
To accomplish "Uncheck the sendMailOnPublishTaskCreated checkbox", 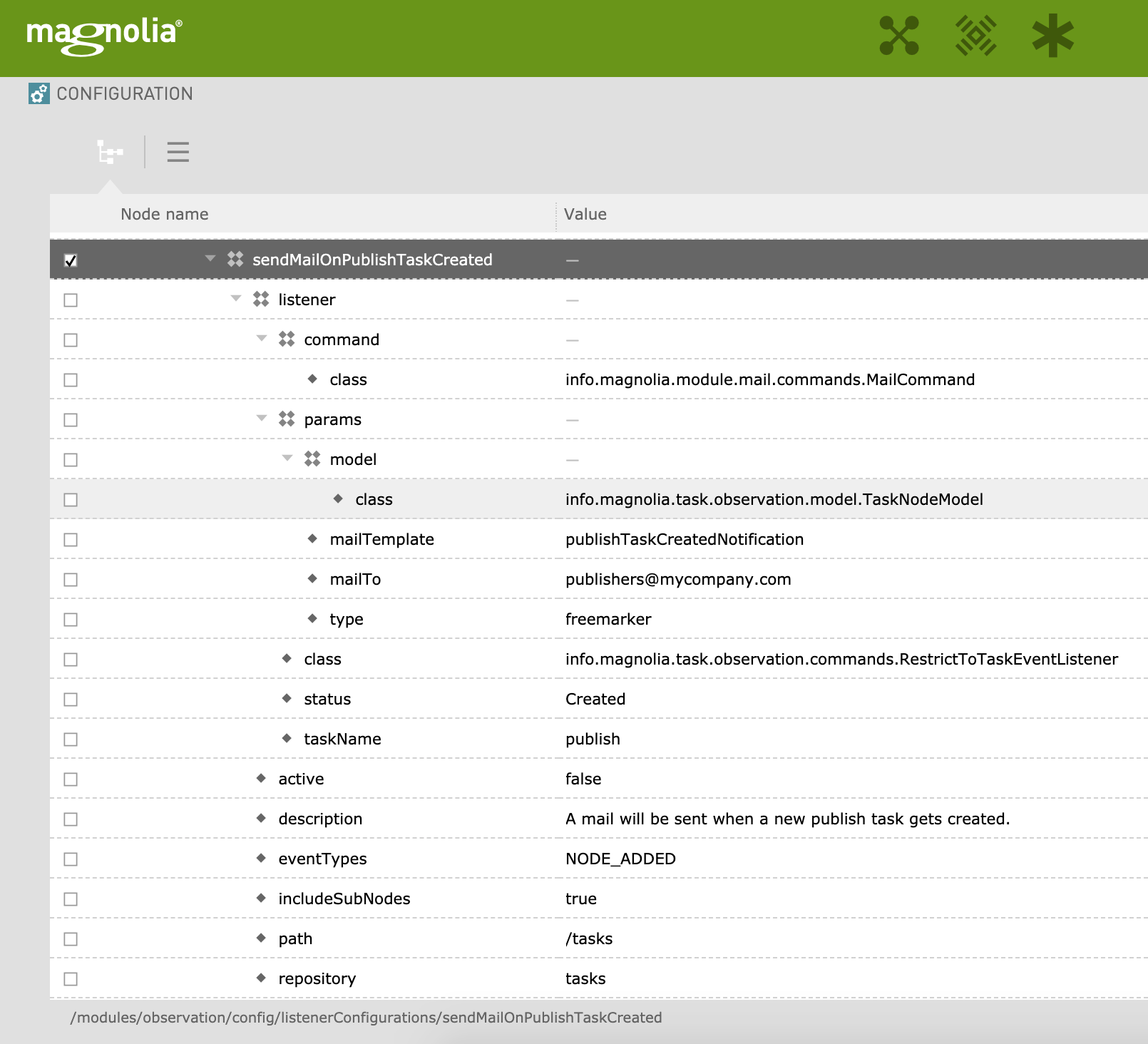I will click(x=69, y=260).
